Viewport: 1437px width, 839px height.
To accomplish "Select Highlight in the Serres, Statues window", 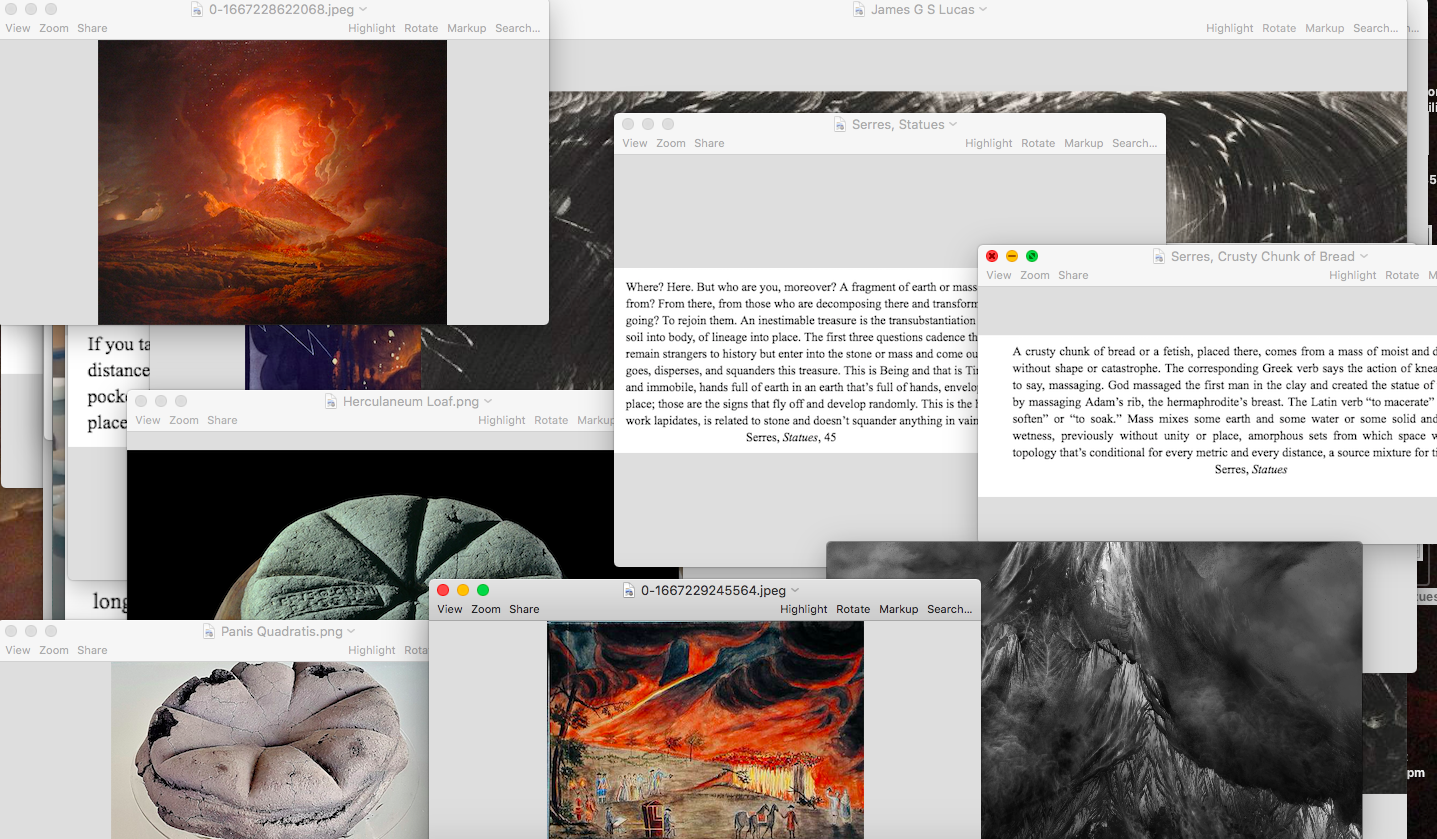I will (989, 143).
